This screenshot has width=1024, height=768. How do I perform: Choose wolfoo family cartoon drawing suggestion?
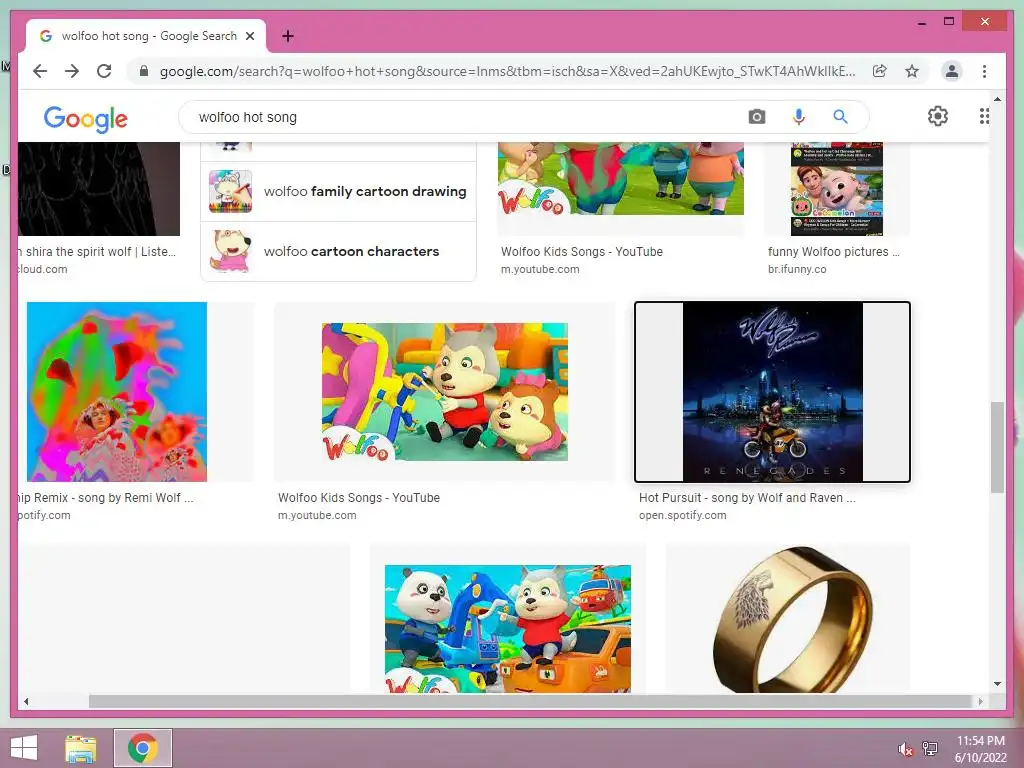pos(338,191)
